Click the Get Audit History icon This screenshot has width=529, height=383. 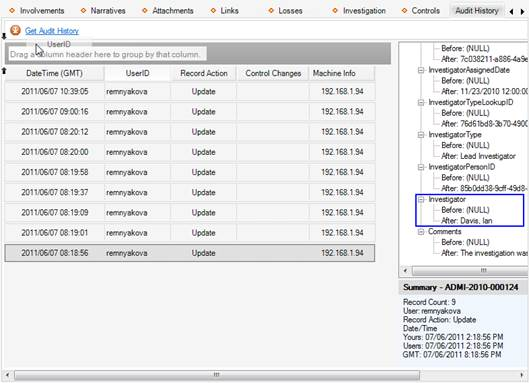(x=15, y=30)
